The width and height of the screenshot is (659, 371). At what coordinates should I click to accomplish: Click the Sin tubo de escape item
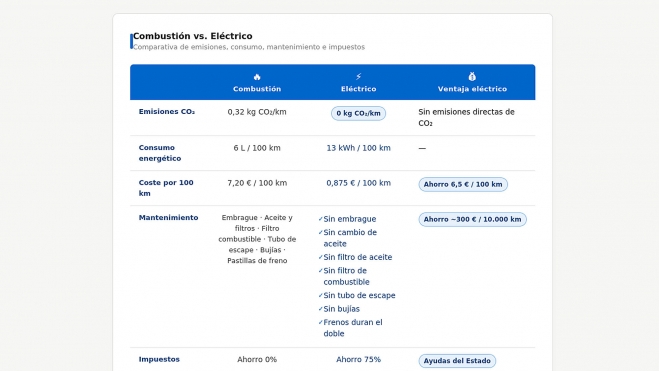point(357,295)
